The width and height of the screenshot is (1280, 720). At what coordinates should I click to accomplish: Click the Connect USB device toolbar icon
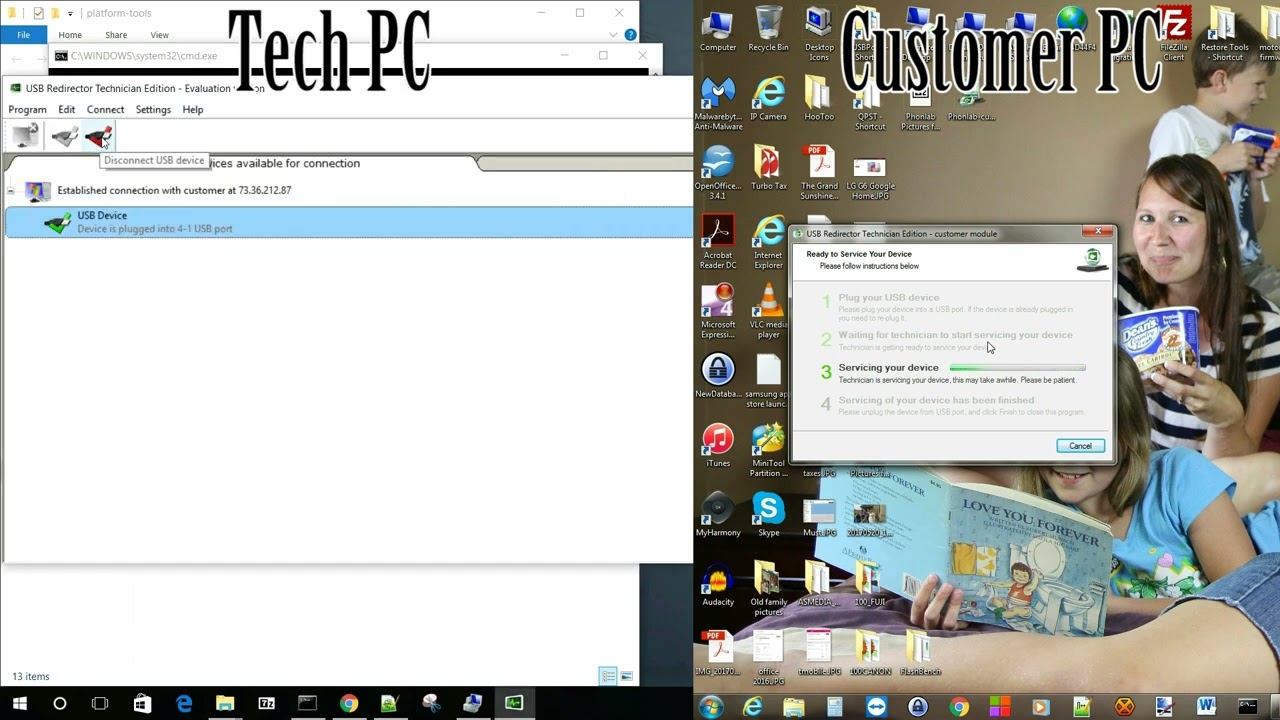click(64, 137)
